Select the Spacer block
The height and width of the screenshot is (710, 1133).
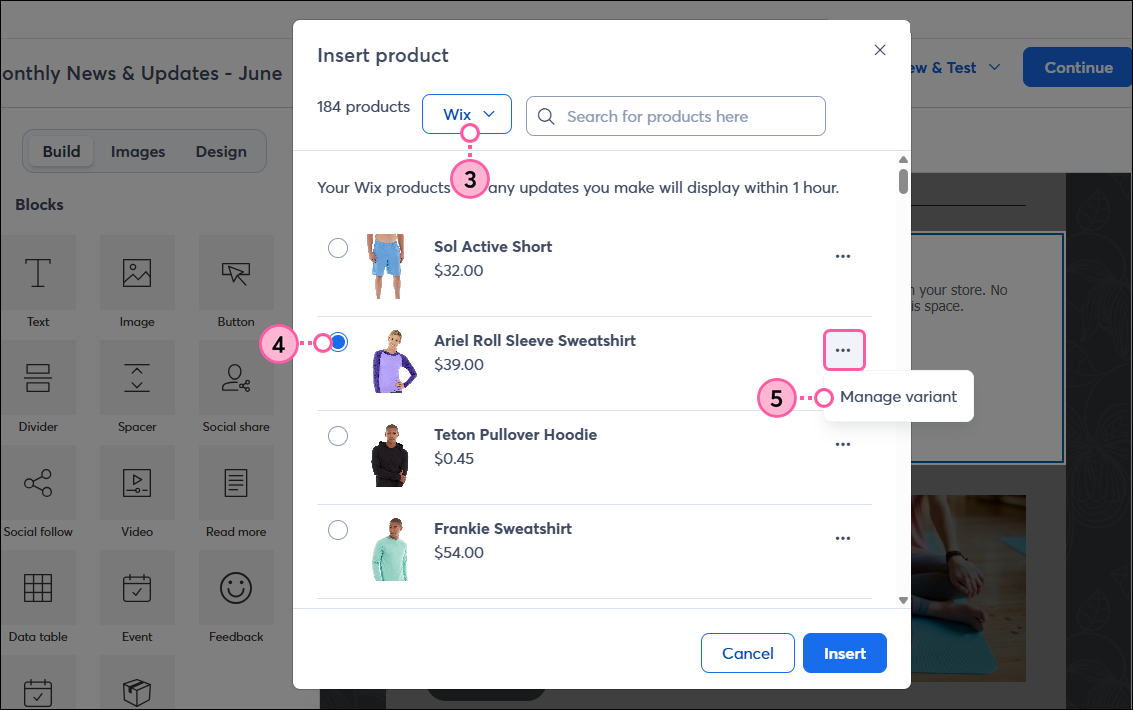coord(137,377)
